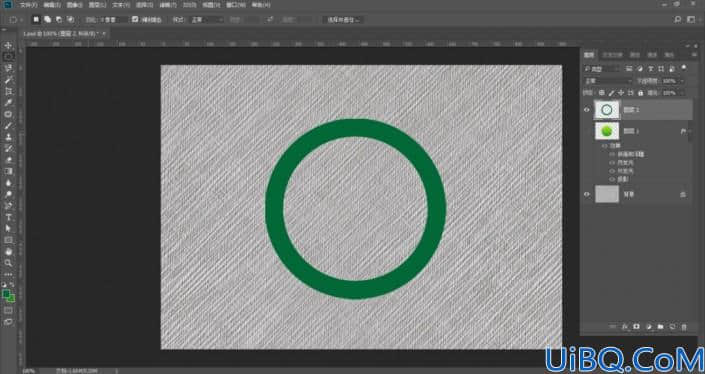
Task: Open the Layers panel flyout menu
Action: [x=694, y=54]
